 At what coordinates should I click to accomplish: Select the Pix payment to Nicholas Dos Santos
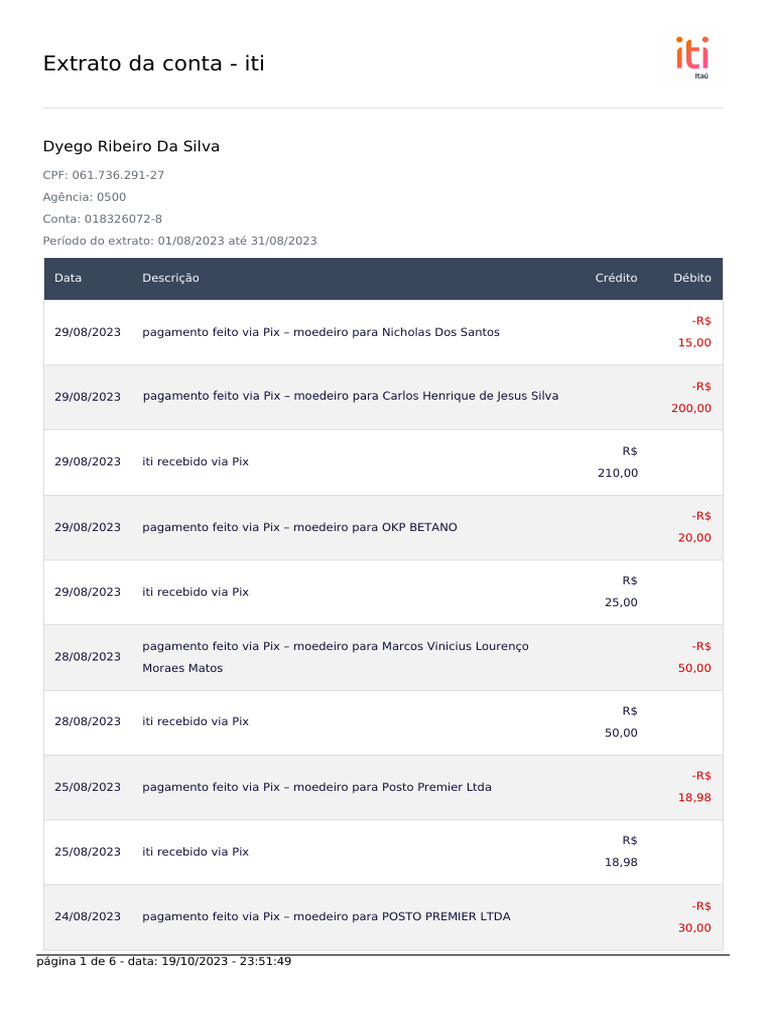point(321,332)
